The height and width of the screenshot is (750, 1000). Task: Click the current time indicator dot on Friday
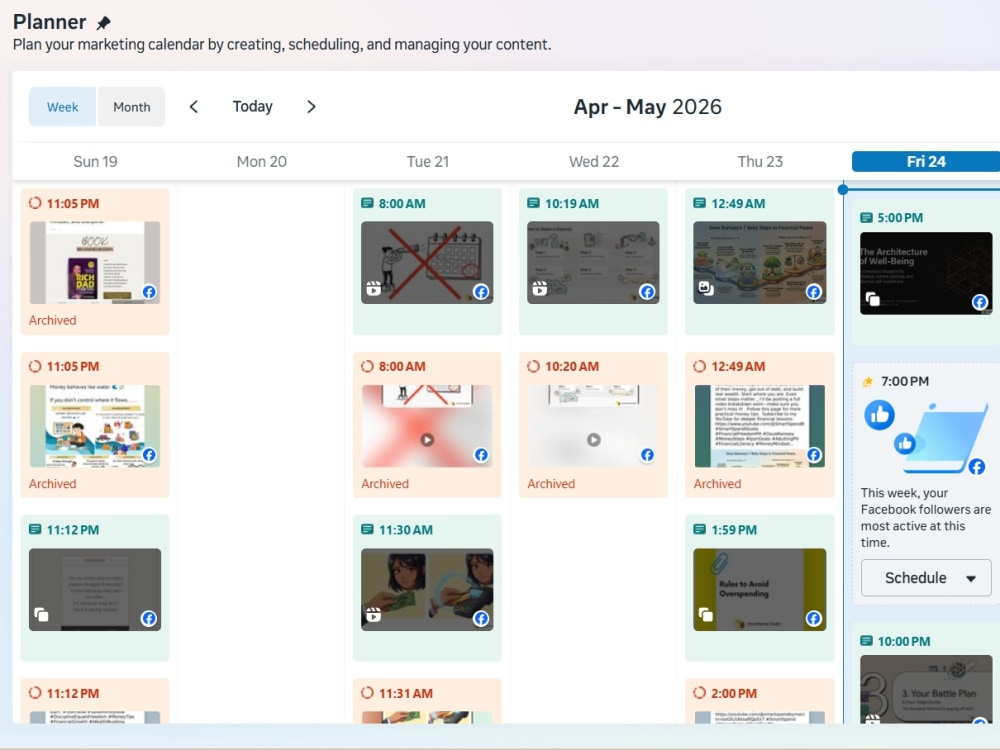coord(843,189)
